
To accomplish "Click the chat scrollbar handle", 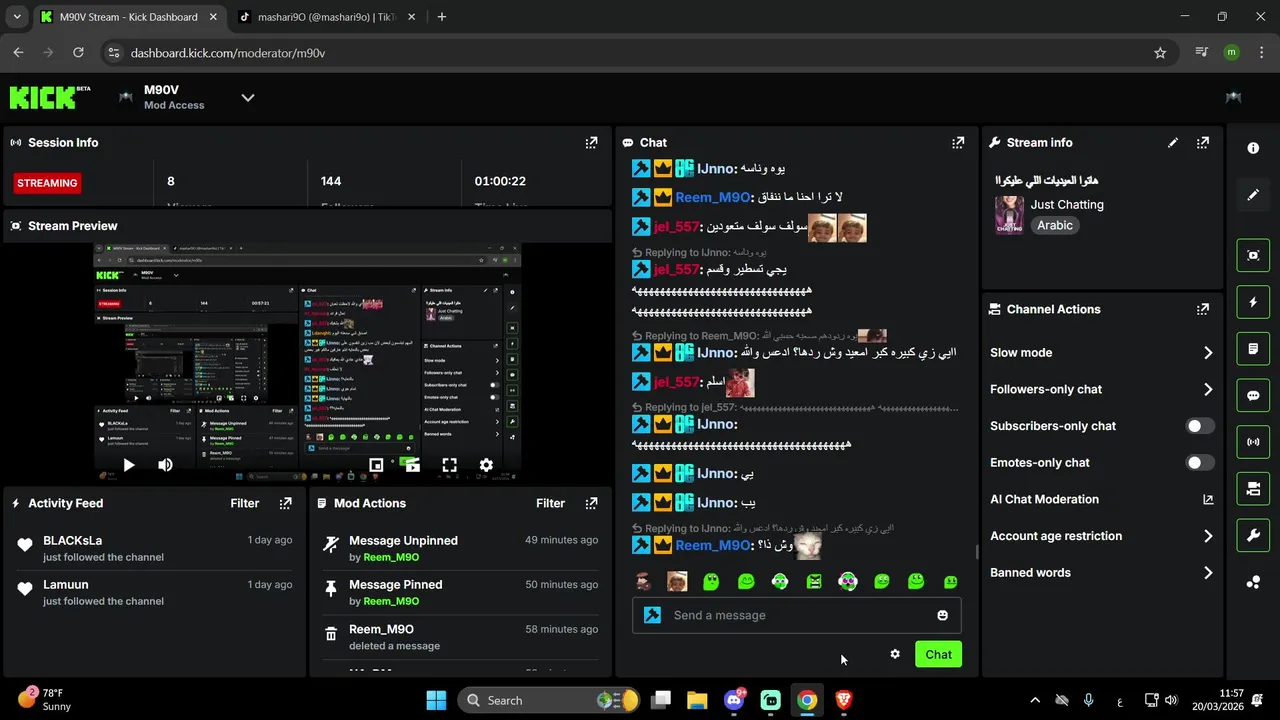I will [x=977, y=552].
